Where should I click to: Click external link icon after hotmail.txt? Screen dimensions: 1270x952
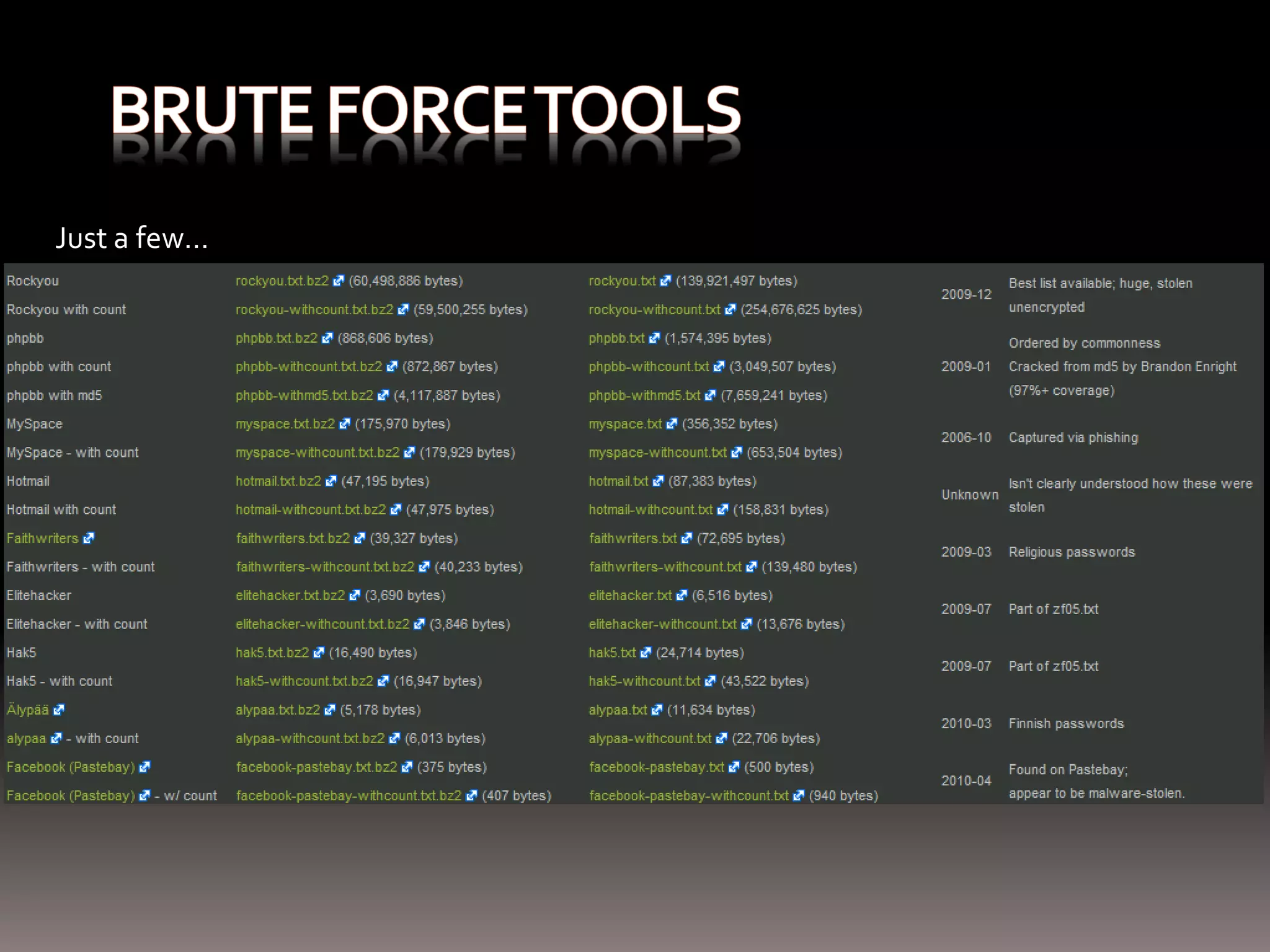658,482
